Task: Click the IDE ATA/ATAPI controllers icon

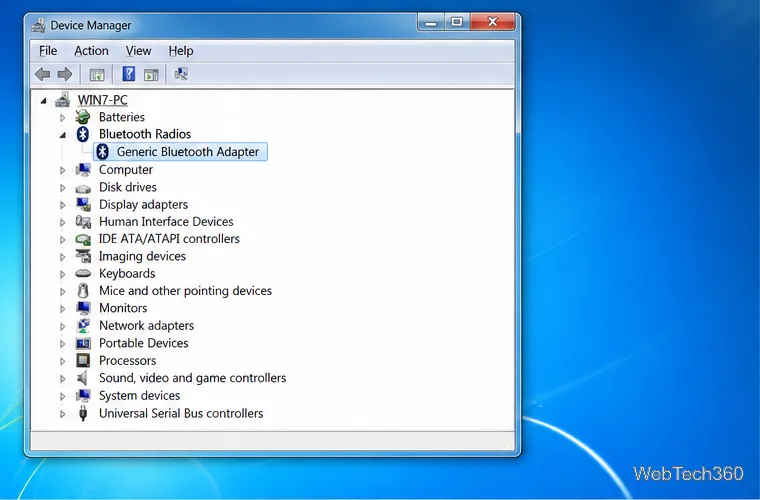Action: pyautogui.click(x=83, y=239)
